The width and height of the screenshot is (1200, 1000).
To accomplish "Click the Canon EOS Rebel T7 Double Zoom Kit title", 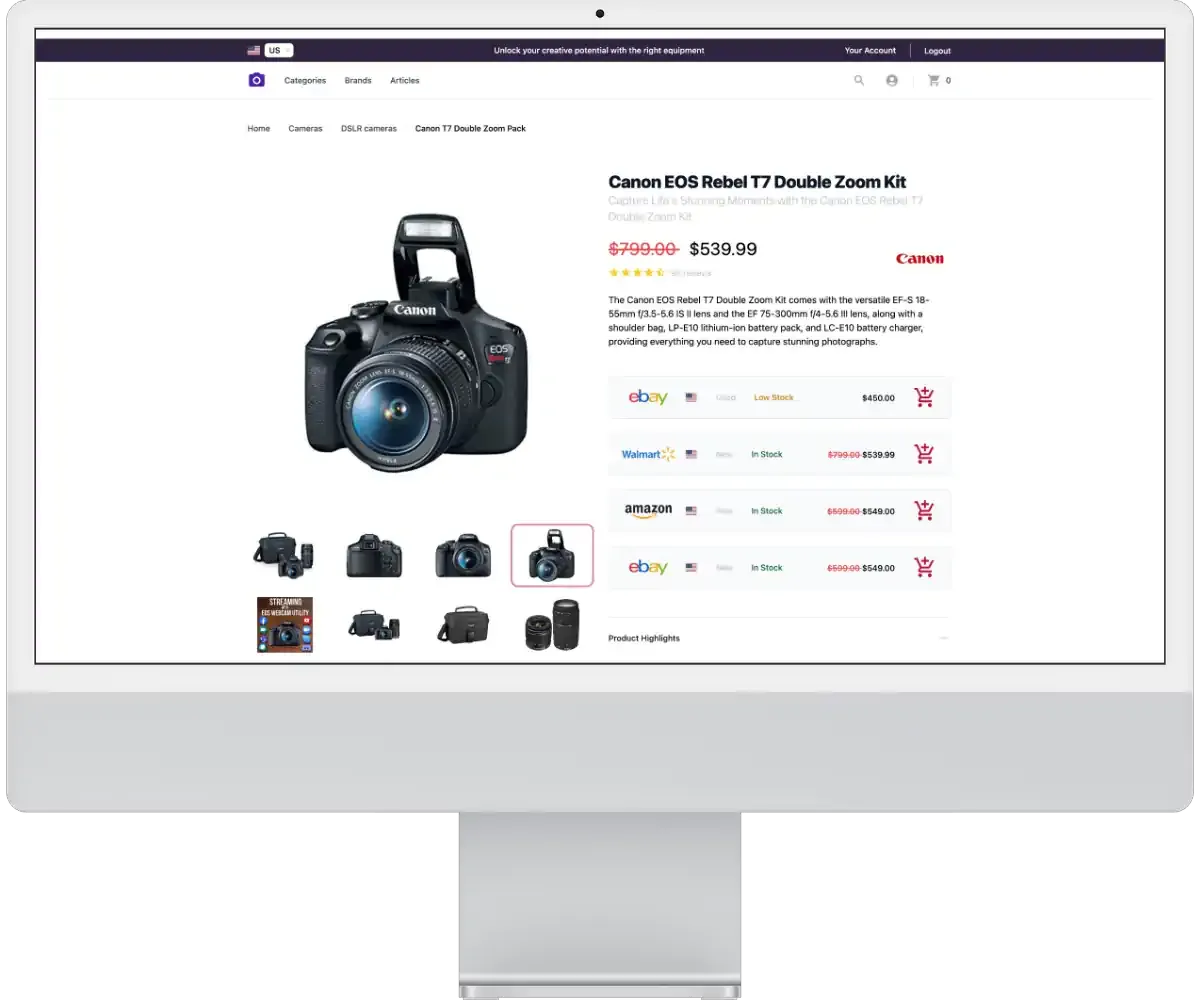I will click(758, 182).
